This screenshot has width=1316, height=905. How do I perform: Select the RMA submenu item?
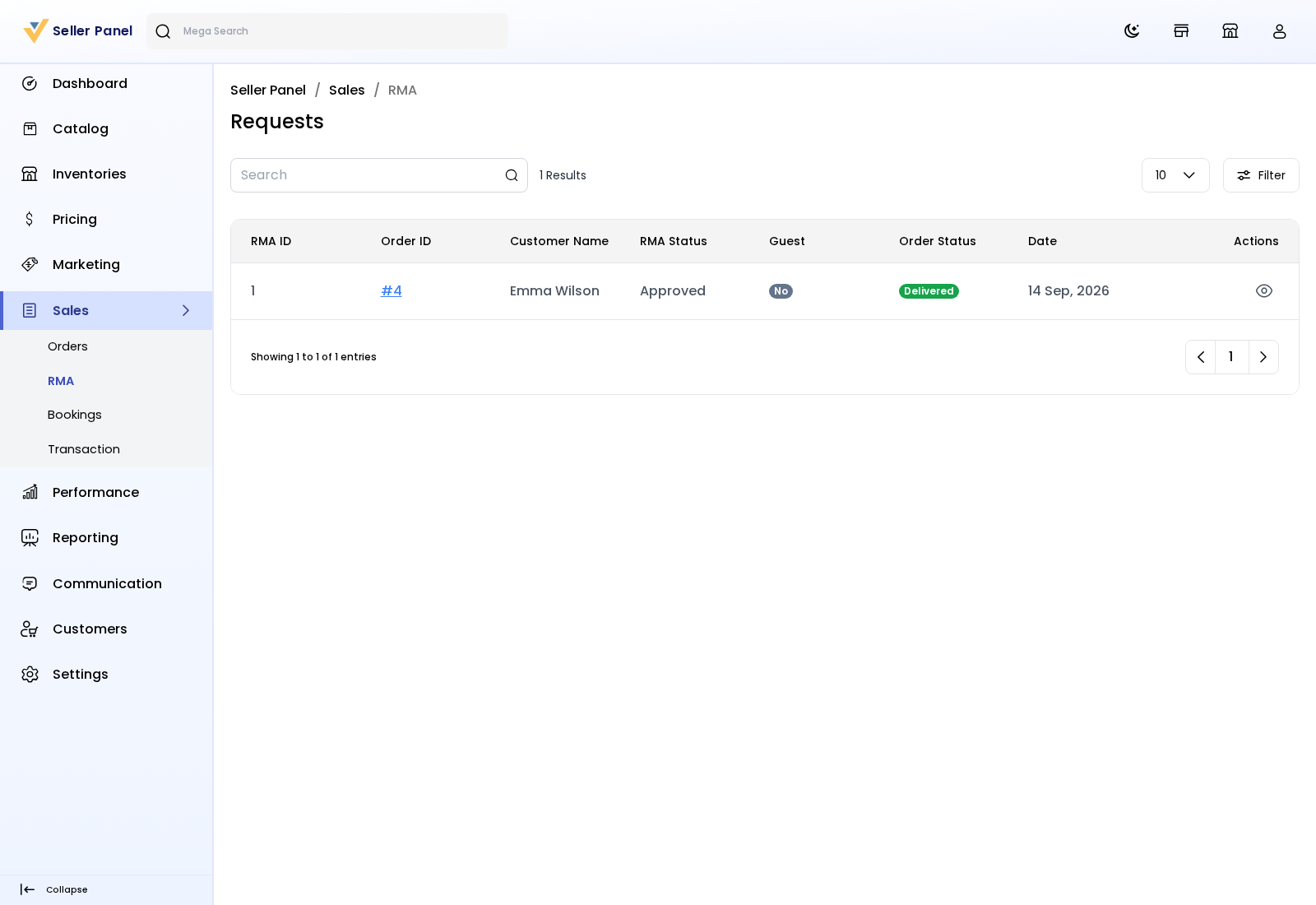(61, 382)
